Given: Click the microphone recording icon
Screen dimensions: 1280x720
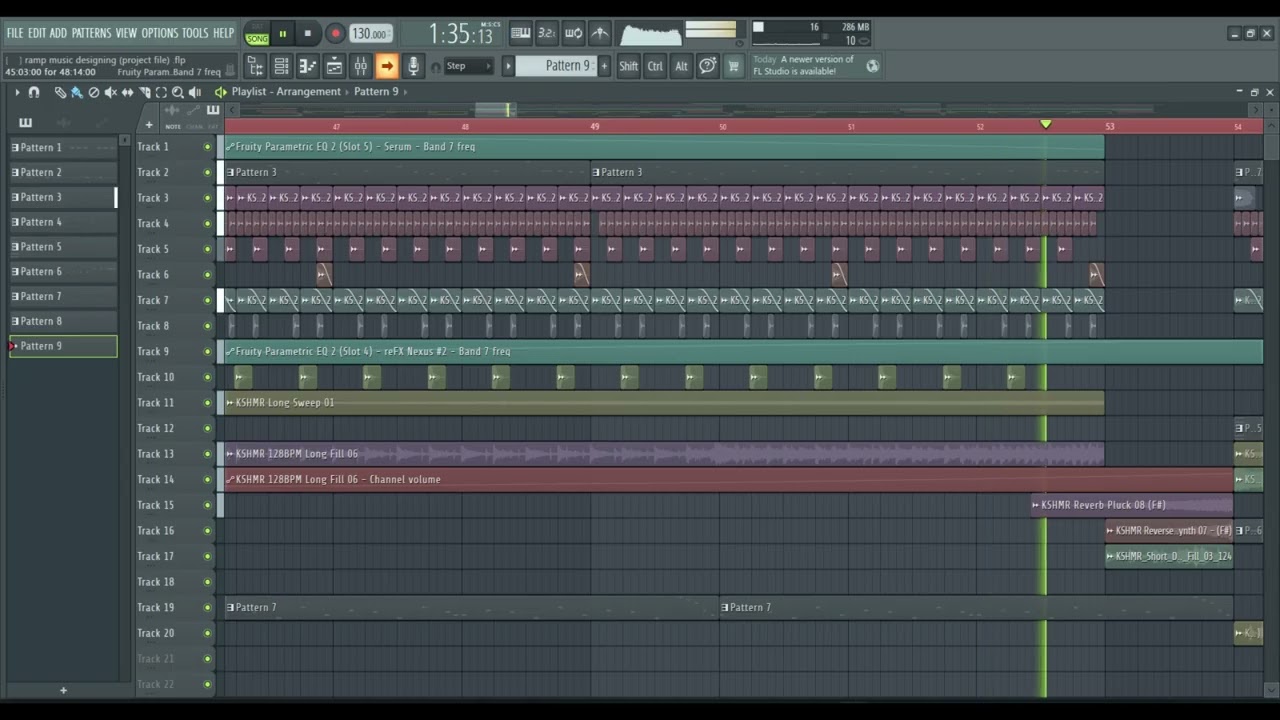Looking at the screenshot, I should pyautogui.click(x=413, y=66).
